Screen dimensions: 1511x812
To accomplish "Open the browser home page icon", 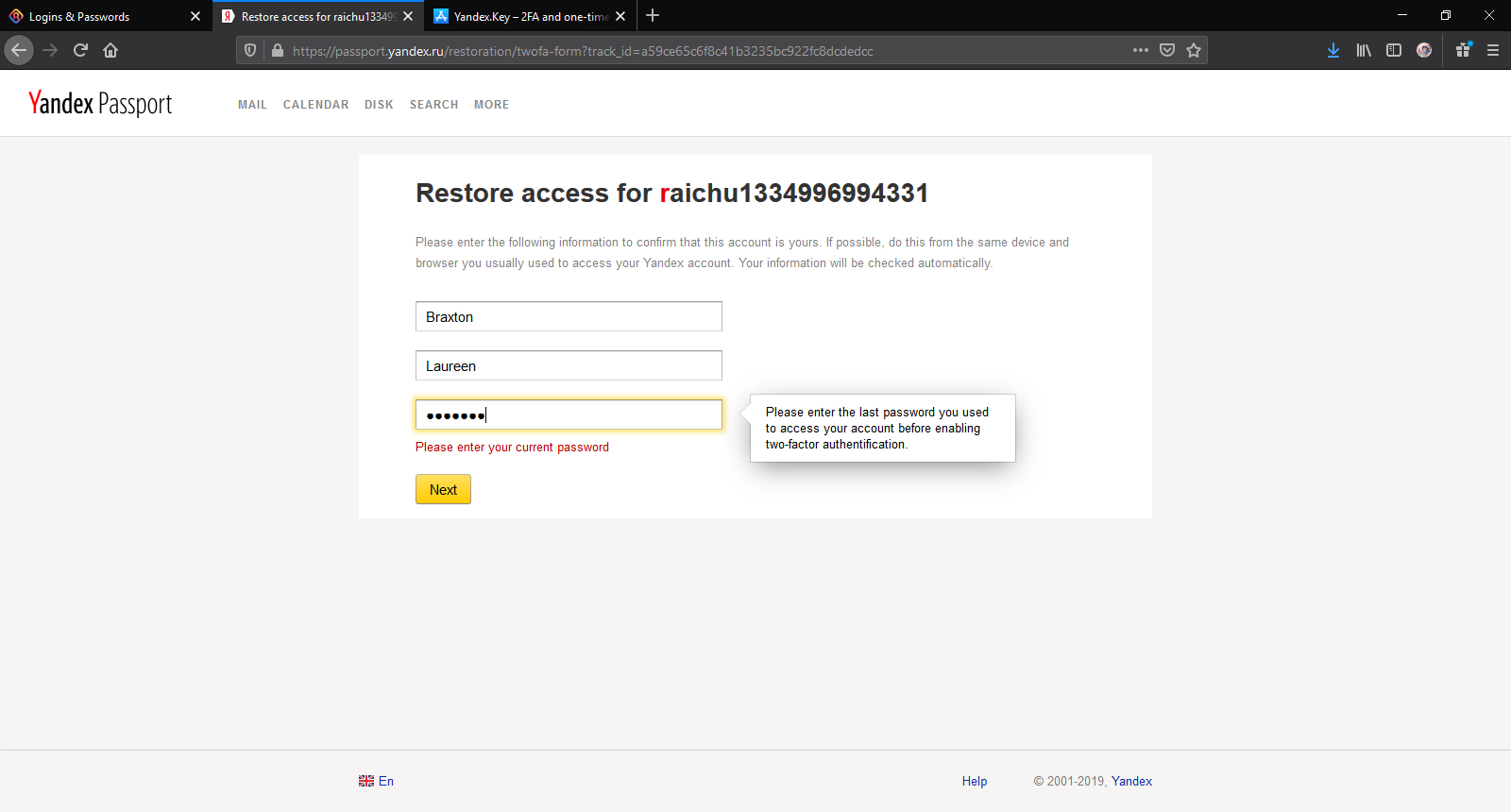I will point(110,50).
